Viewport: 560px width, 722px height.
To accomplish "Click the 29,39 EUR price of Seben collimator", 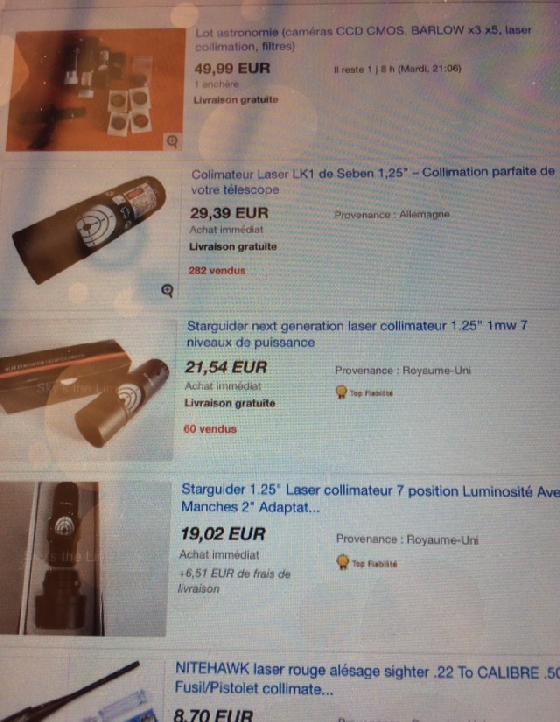I will pos(229,213).
